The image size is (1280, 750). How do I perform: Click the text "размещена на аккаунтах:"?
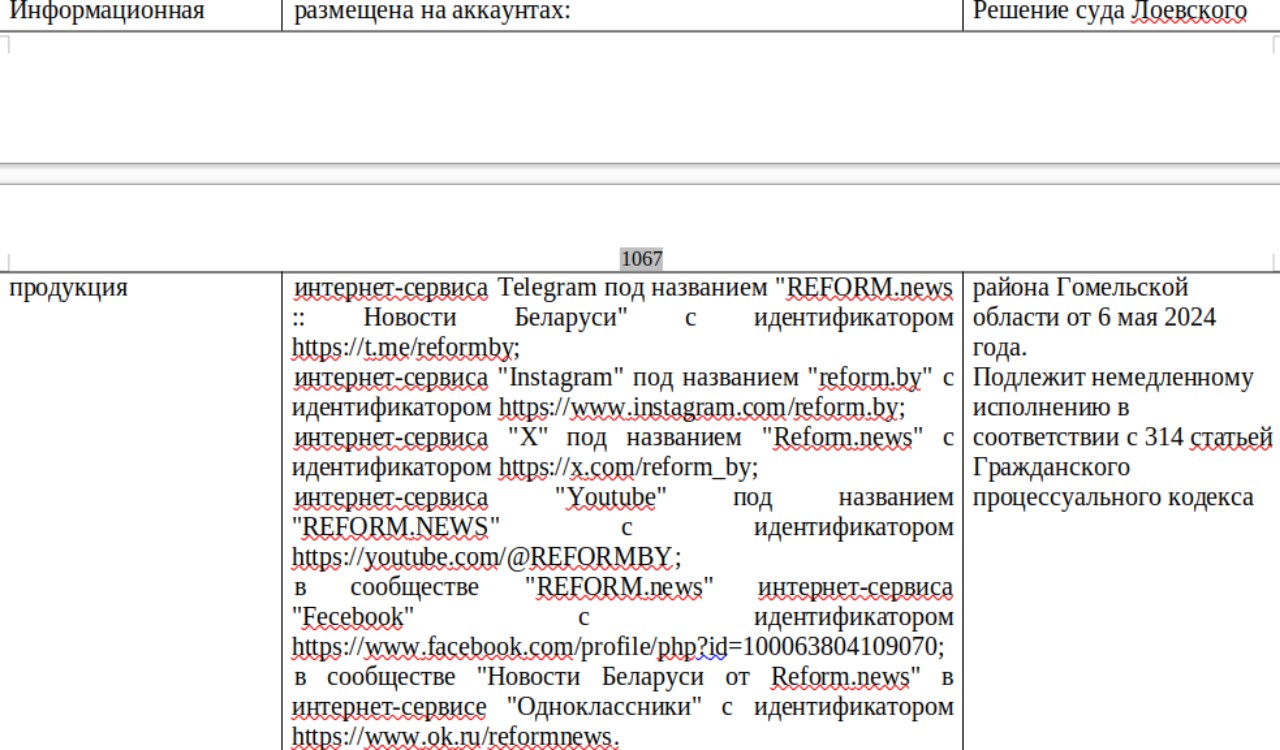click(432, 12)
